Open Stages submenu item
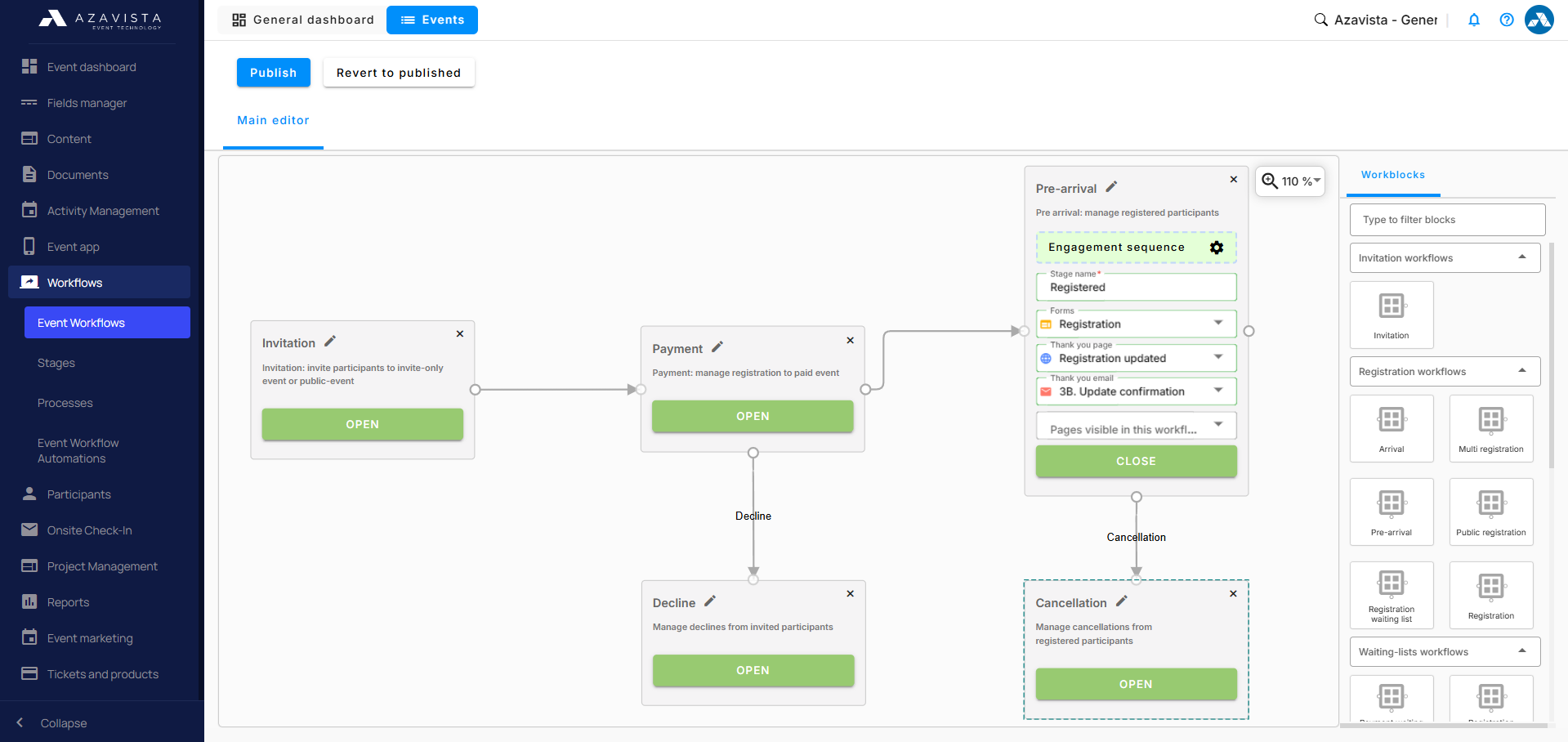This screenshot has height=742, width=1568. coord(107,363)
